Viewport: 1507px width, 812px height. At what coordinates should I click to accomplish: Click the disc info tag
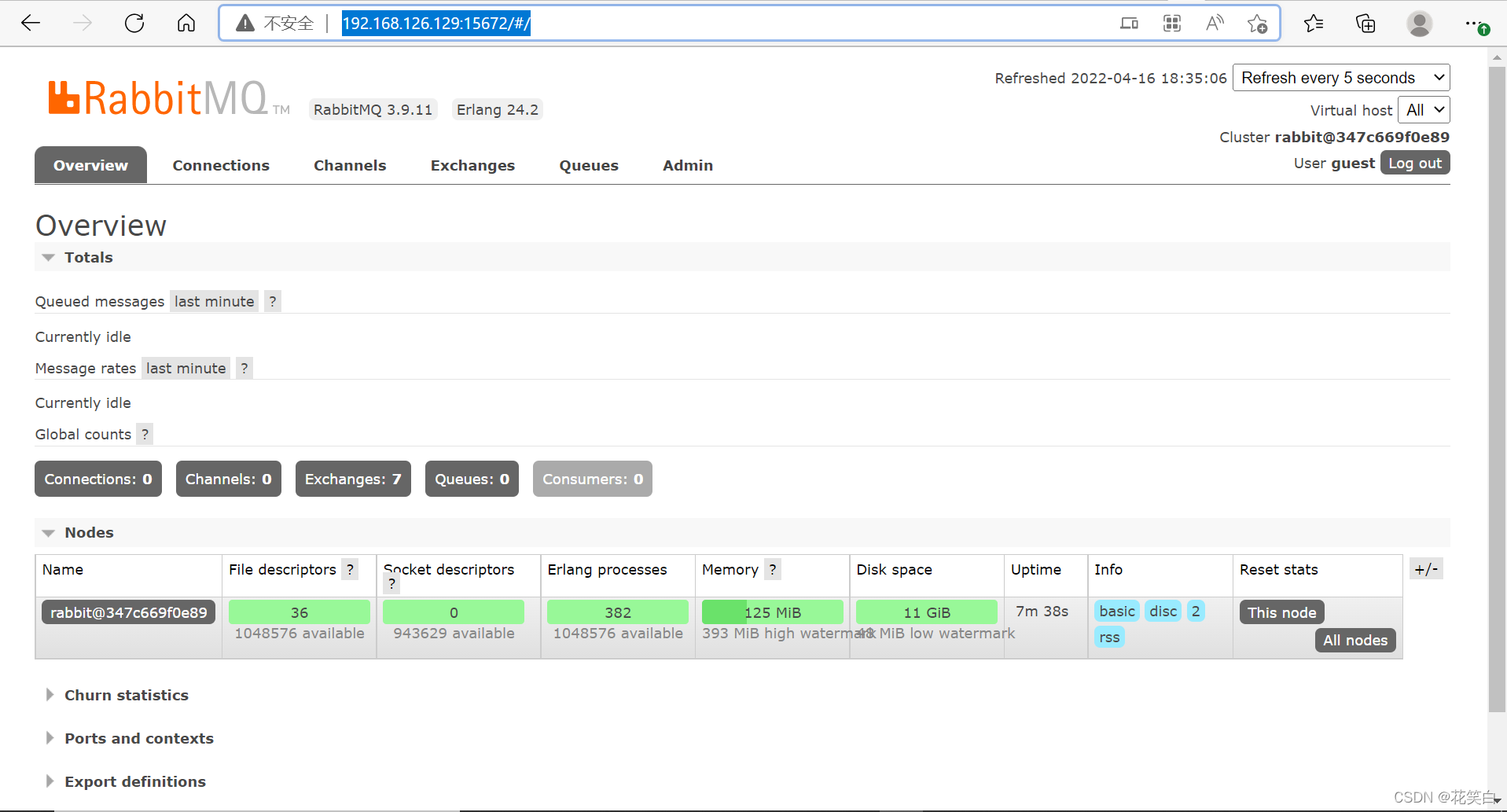point(1163,611)
